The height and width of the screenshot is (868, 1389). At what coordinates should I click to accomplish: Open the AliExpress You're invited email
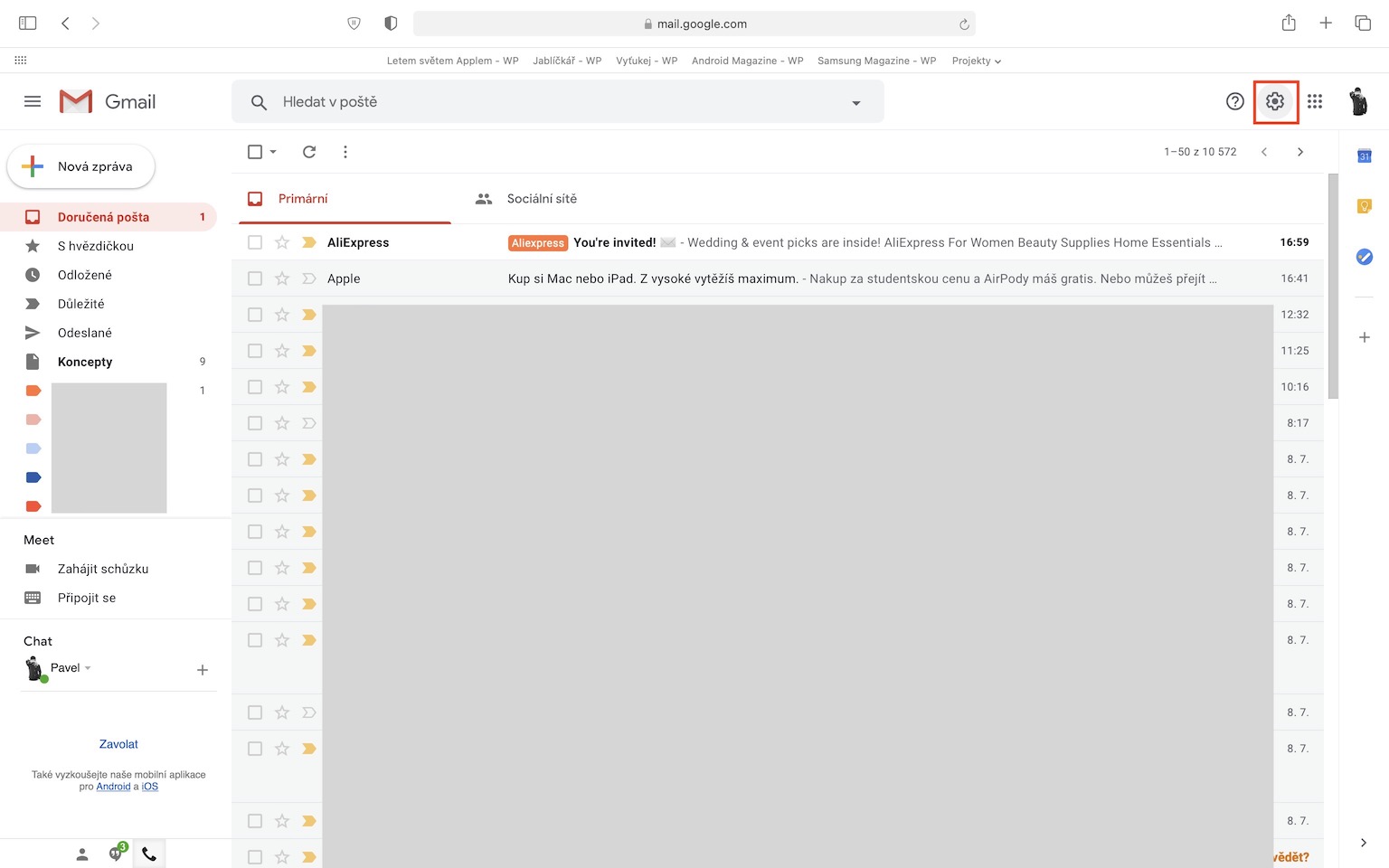pyautogui.click(x=778, y=242)
